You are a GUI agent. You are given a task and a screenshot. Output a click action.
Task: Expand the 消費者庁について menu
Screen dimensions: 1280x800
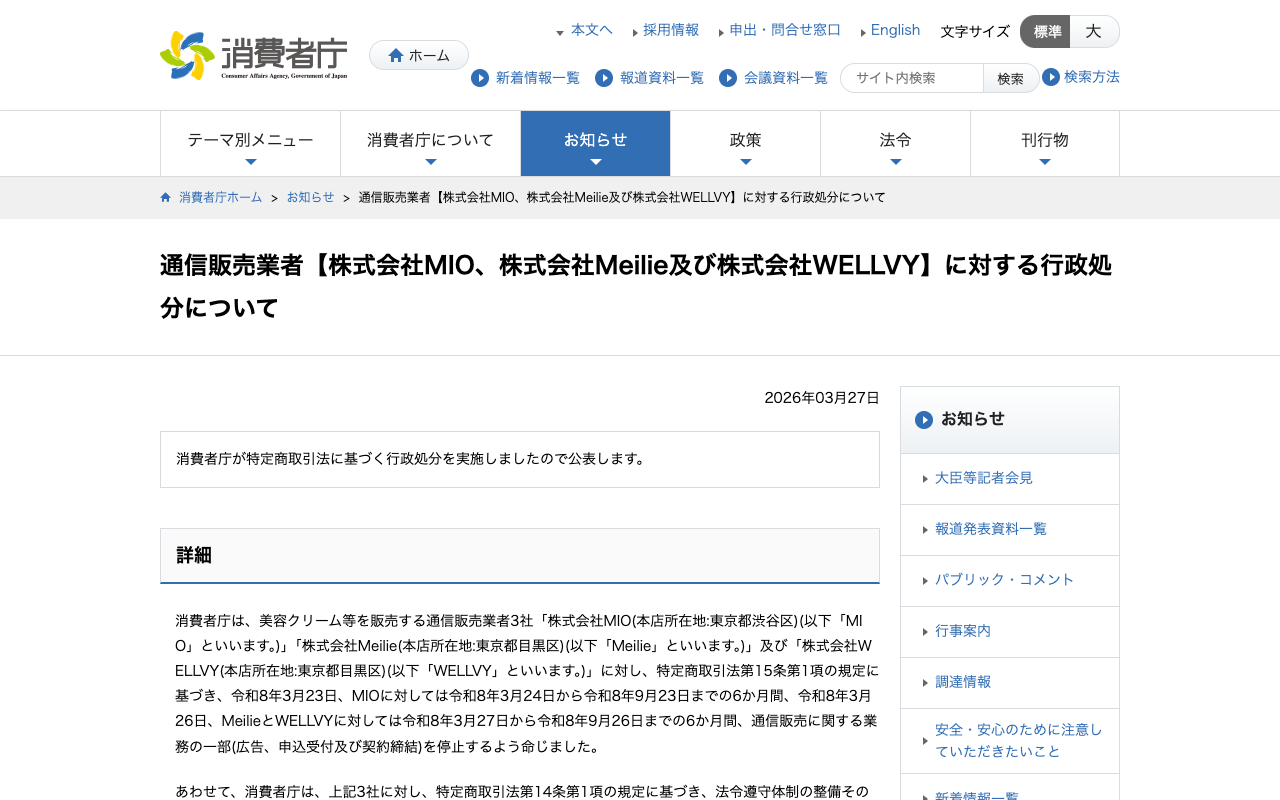click(430, 144)
